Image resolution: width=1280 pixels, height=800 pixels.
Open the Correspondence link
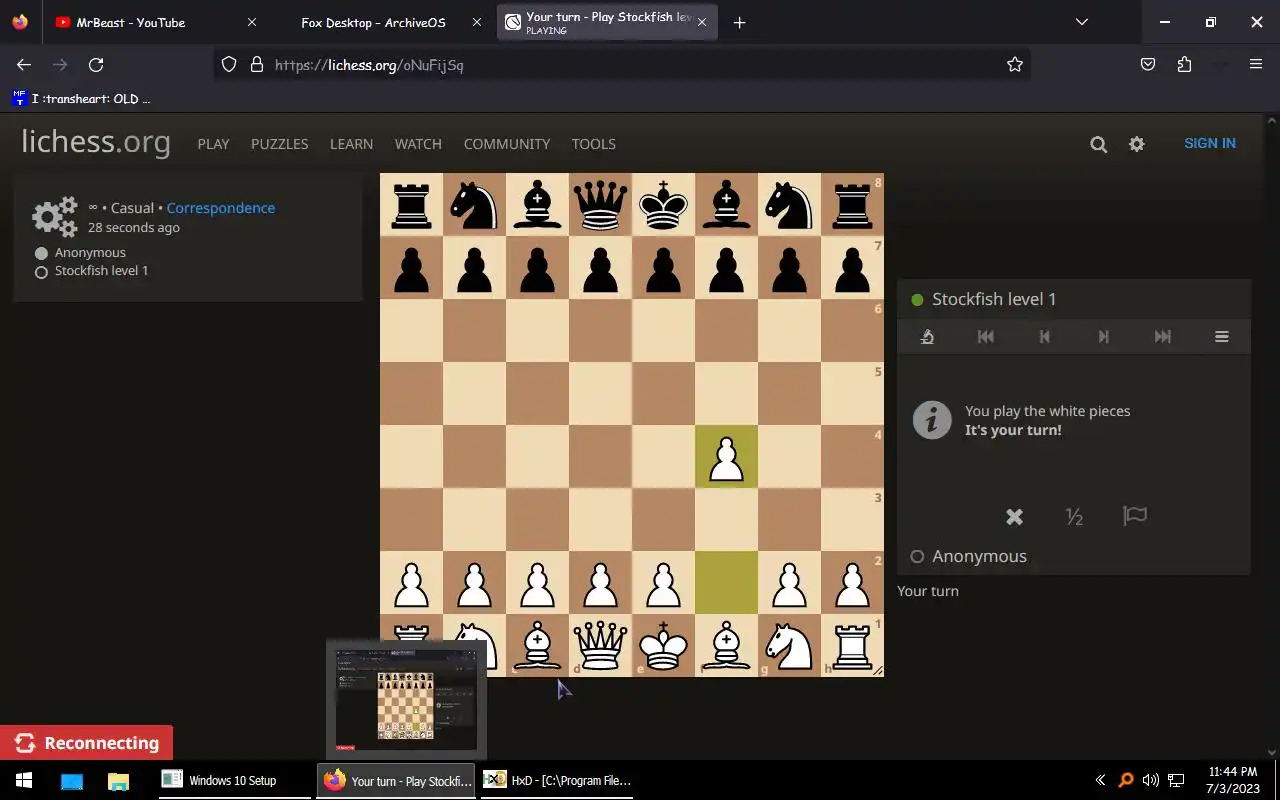pos(220,208)
